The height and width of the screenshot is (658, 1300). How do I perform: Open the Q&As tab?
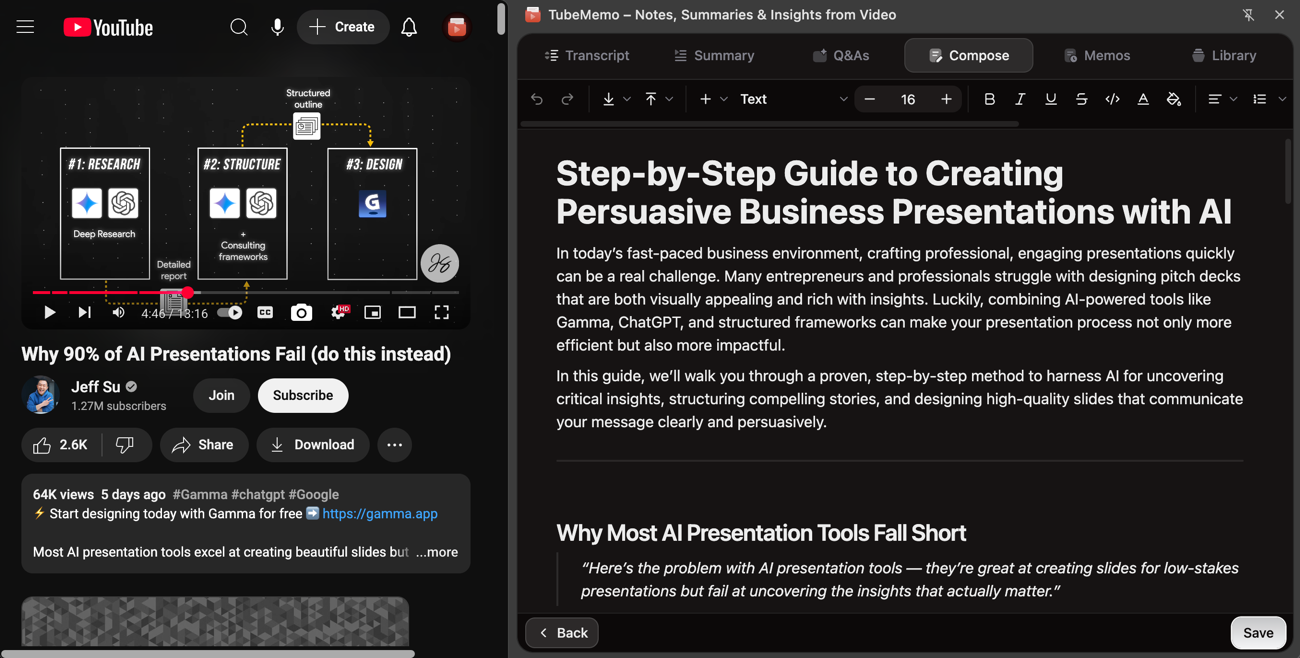pyautogui.click(x=841, y=56)
